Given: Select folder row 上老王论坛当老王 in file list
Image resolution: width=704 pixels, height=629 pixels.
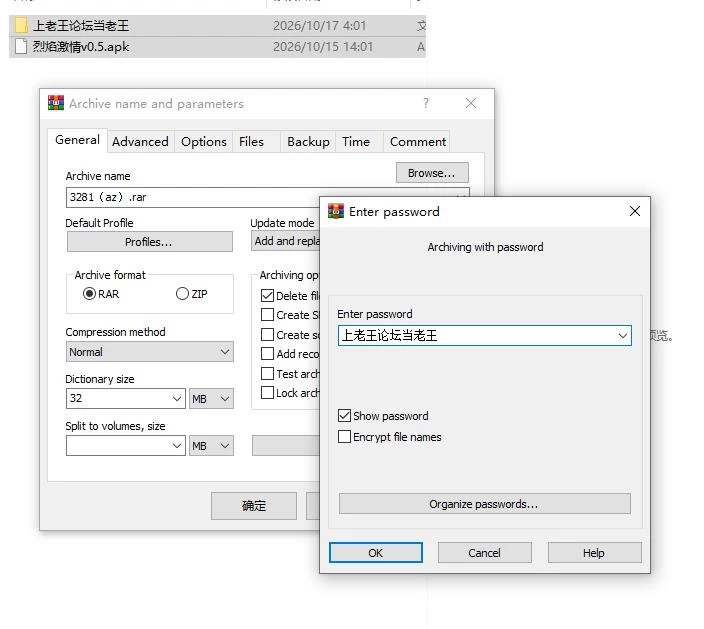Looking at the screenshot, I should pyautogui.click(x=217, y=26).
